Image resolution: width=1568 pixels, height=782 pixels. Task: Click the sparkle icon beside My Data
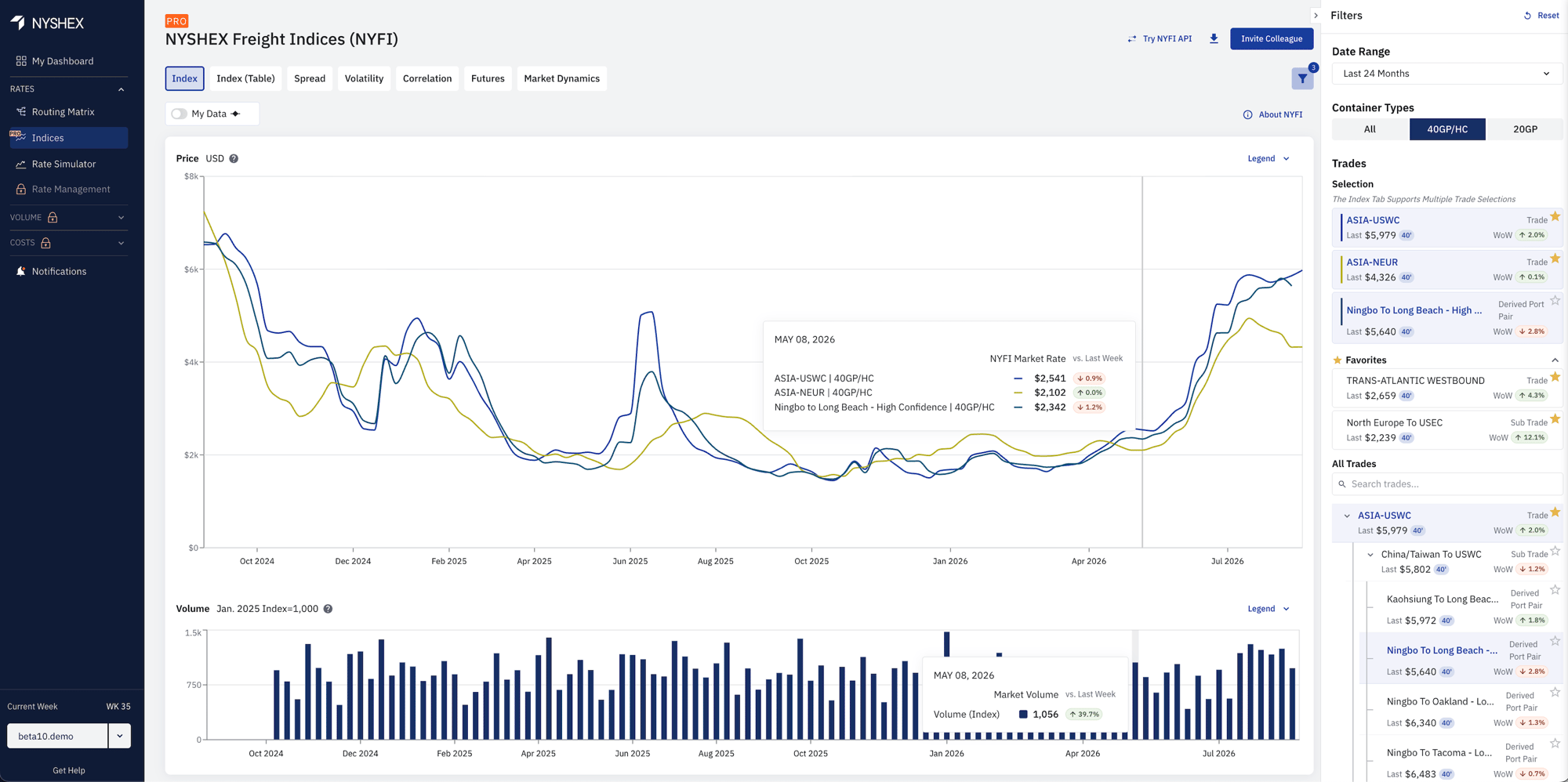point(235,114)
